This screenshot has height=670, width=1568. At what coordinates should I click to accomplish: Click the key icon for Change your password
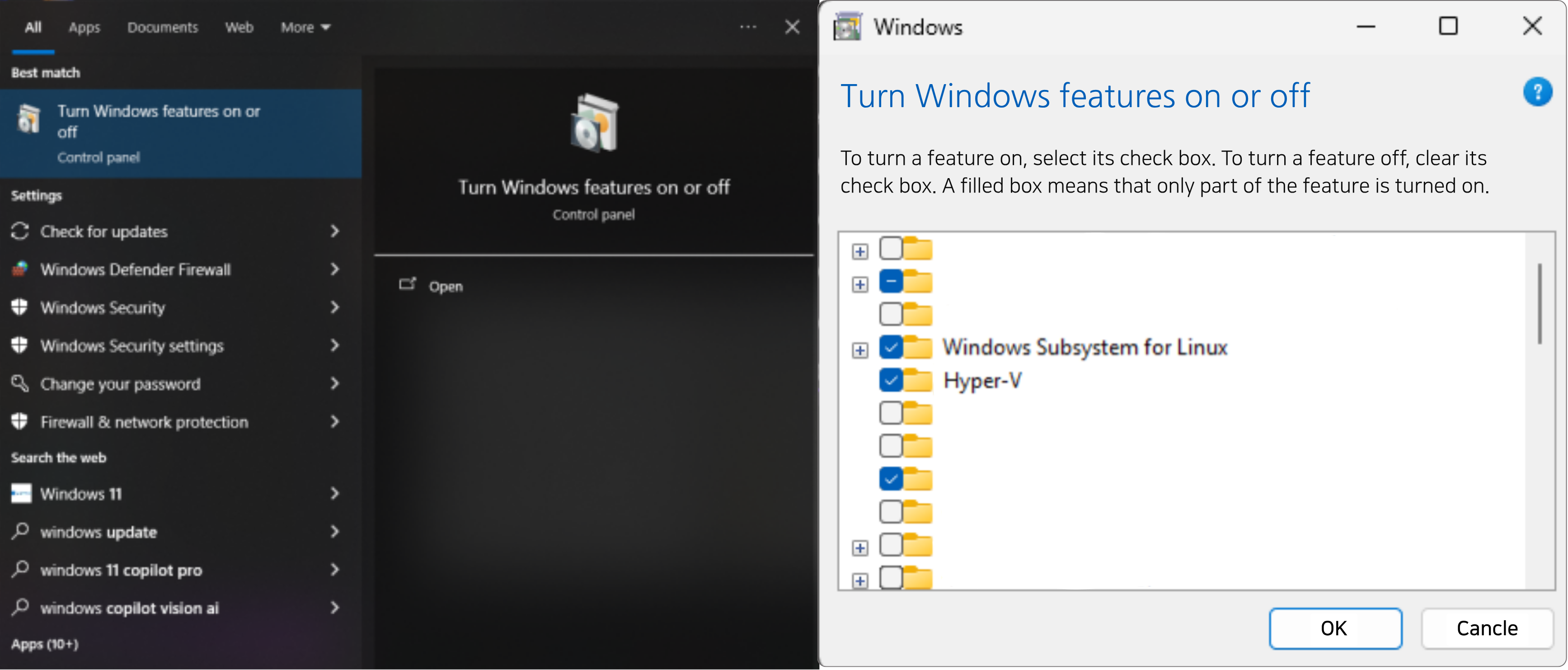pyautogui.click(x=20, y=384)
